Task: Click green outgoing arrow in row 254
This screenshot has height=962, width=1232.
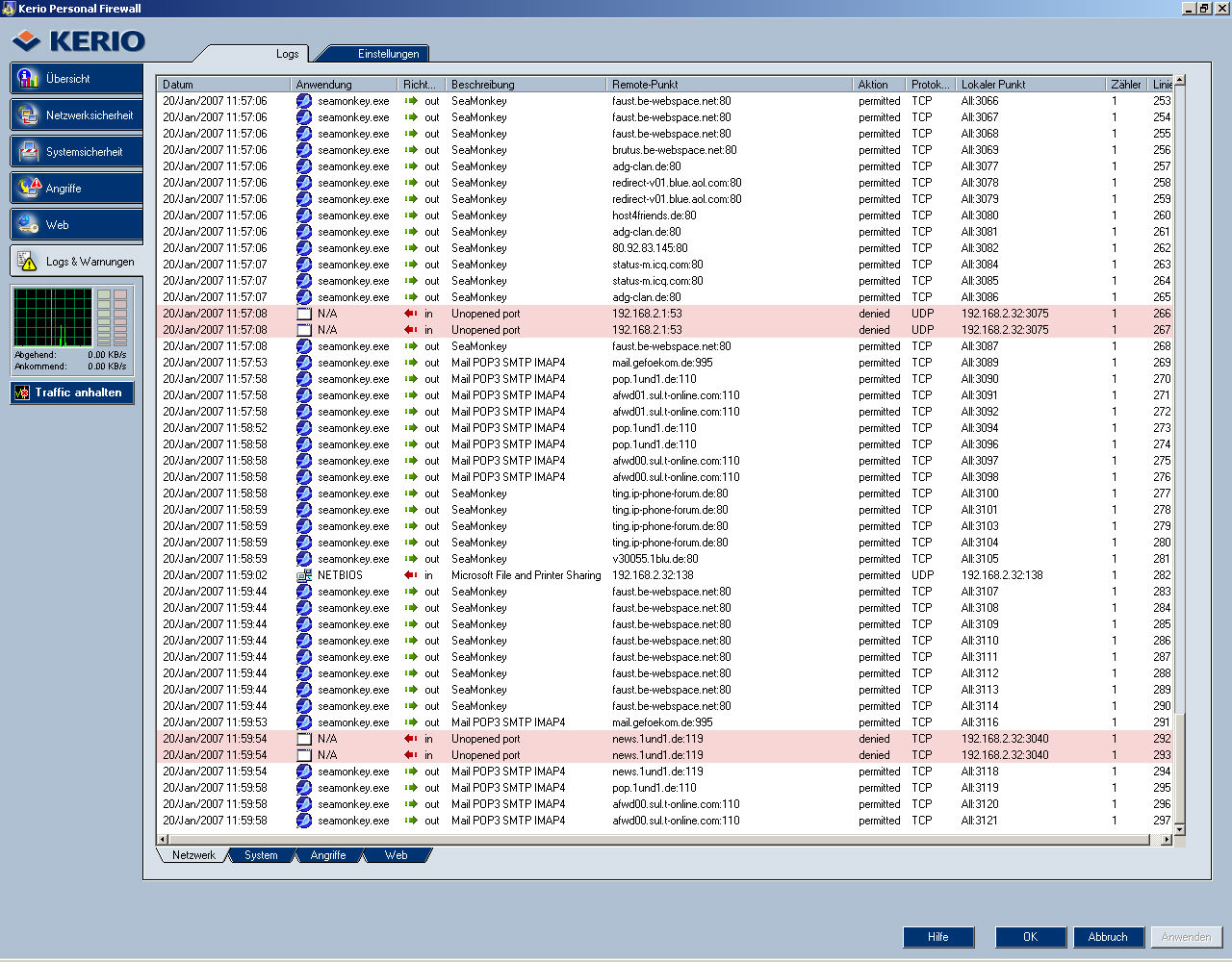Action: coord(411,117)
